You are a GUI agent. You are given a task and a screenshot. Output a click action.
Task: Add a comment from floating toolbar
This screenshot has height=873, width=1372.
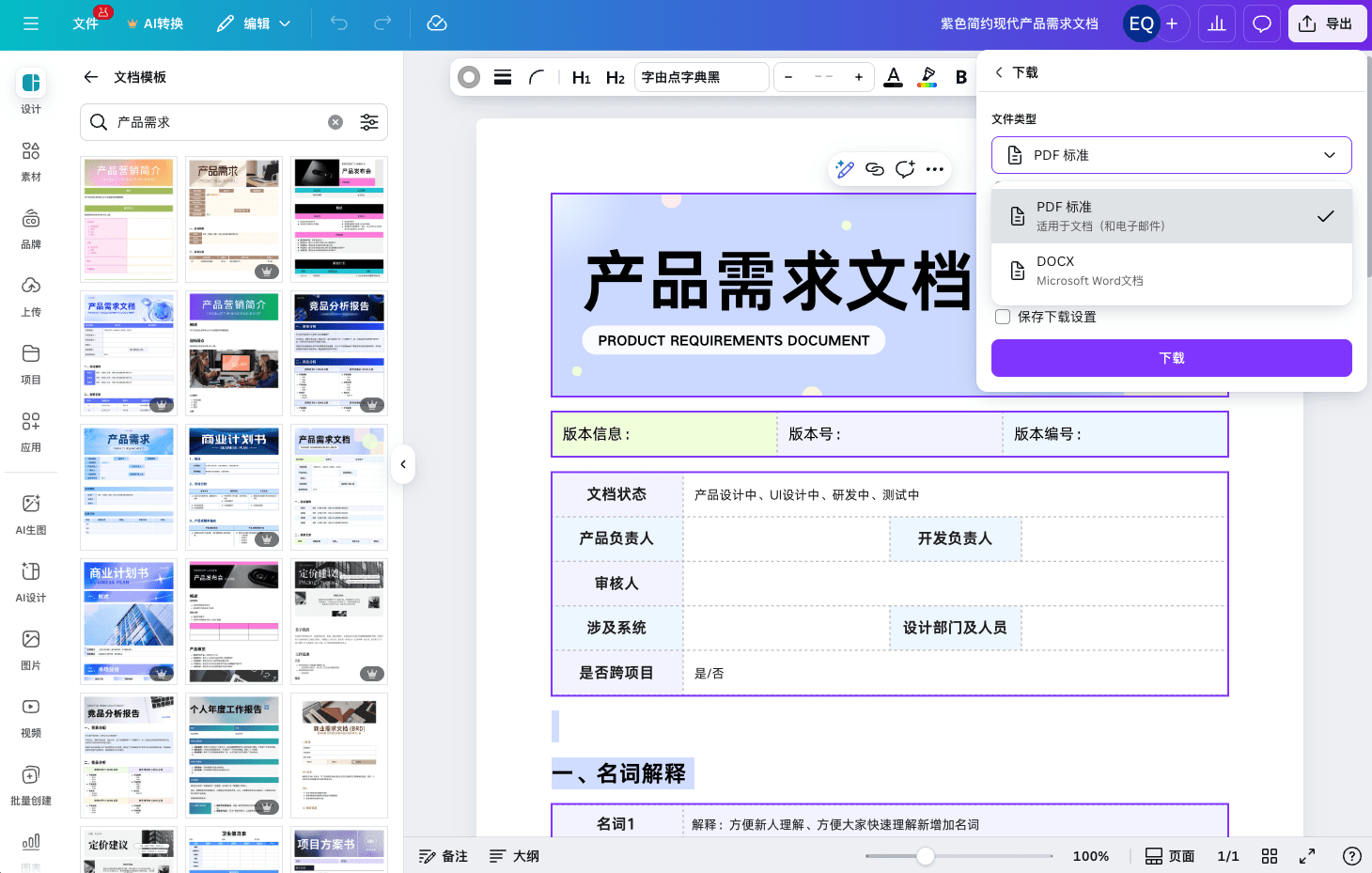pyautogui.click(x=905, y=169)
